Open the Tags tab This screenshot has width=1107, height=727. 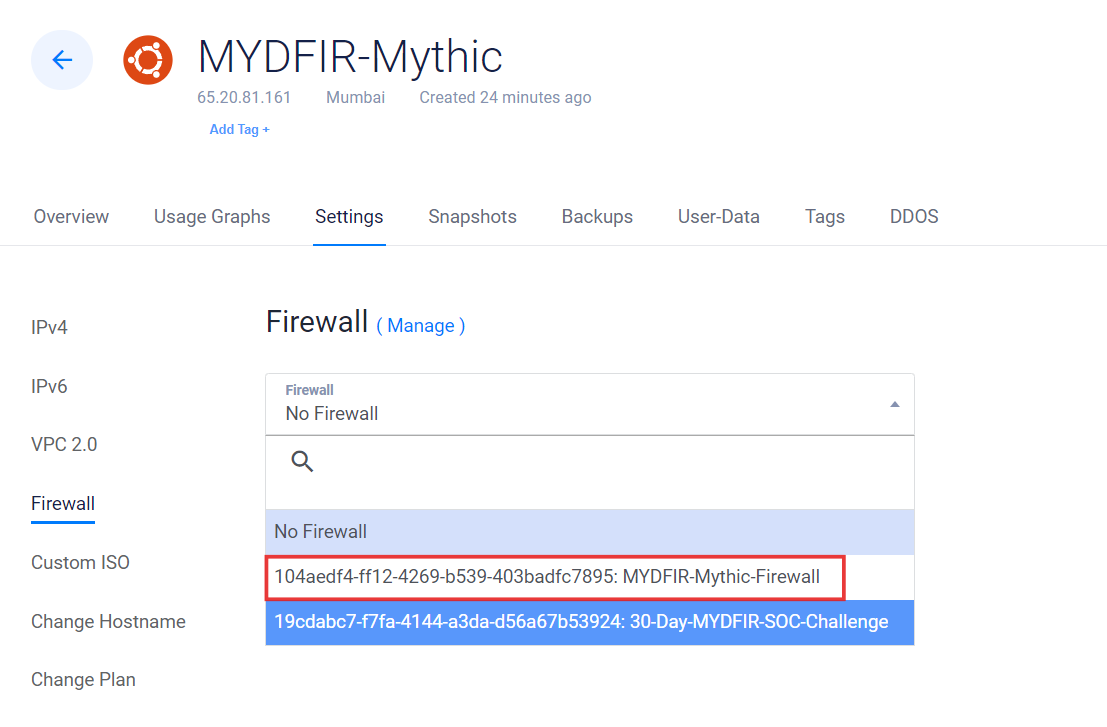(x=825, y=217)
